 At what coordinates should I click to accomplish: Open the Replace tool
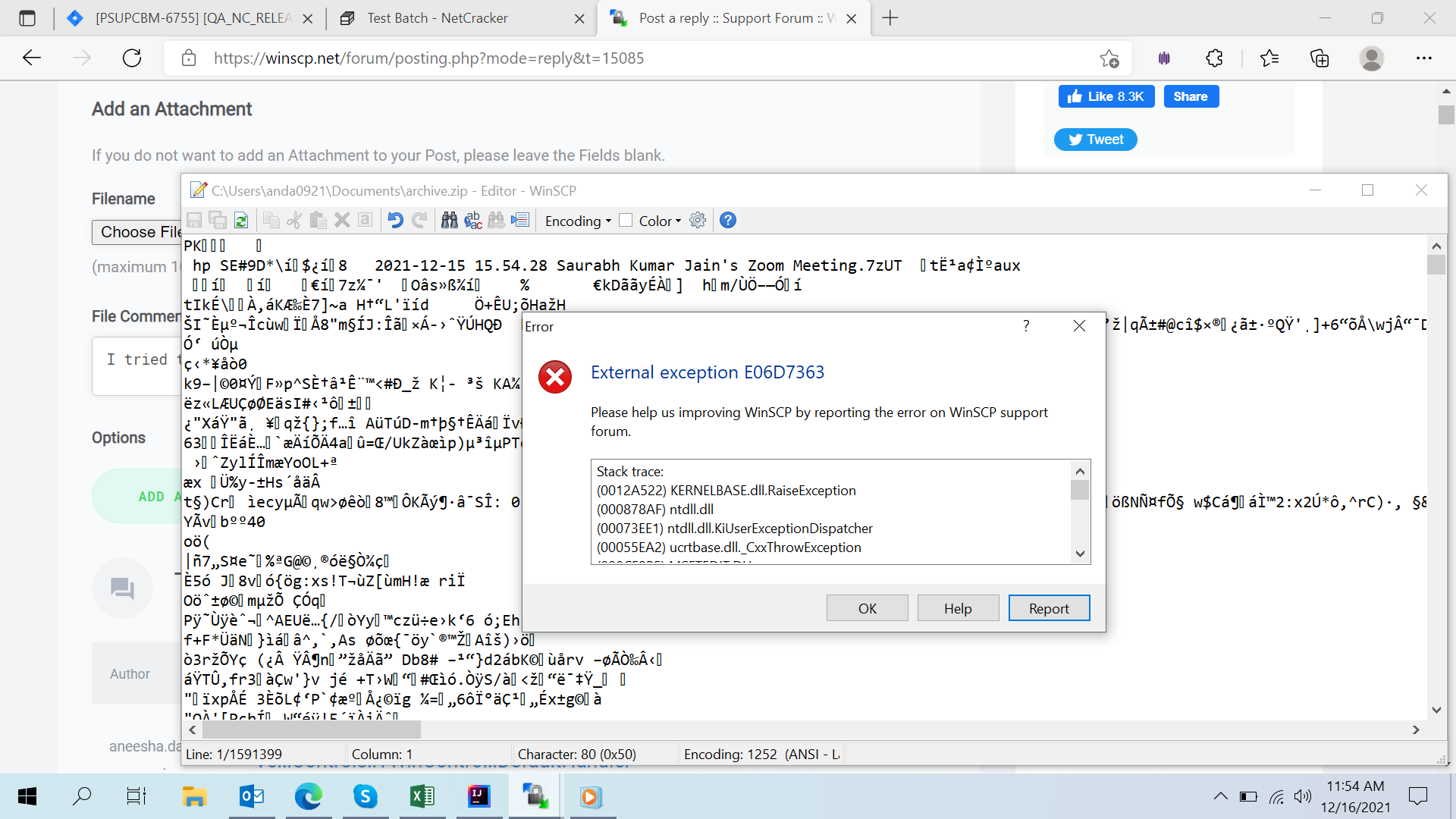[x=473, y=221]
